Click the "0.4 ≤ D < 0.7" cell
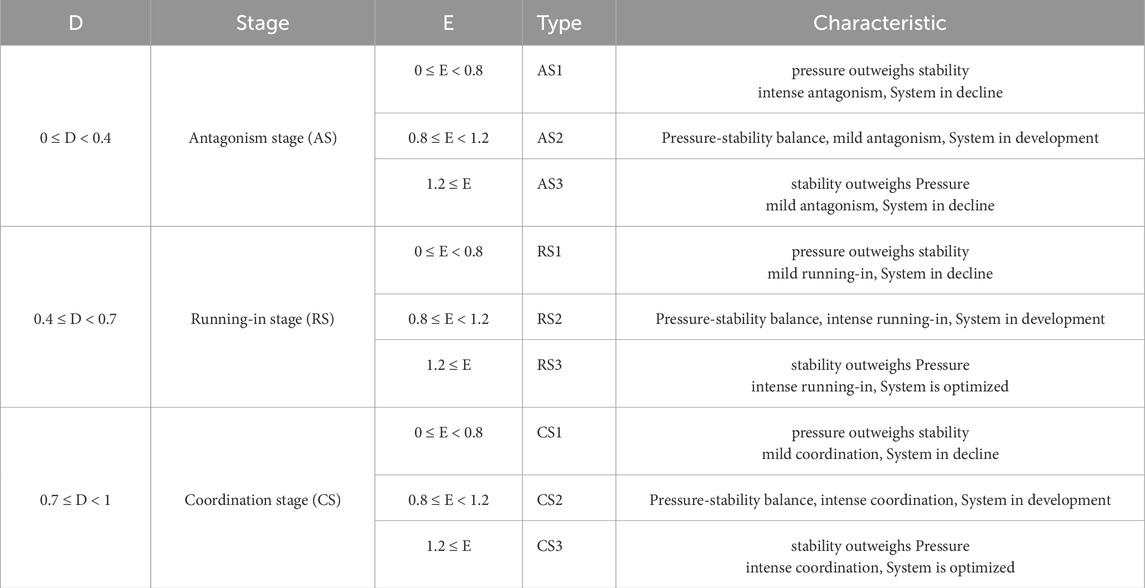 (x=75, y=320)
